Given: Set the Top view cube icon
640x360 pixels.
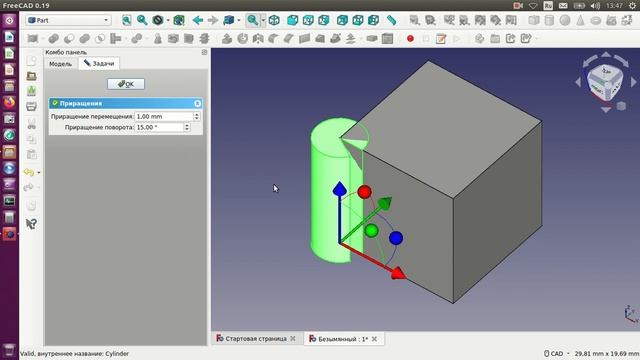Looking at the screenshot, I should (308, 20).
